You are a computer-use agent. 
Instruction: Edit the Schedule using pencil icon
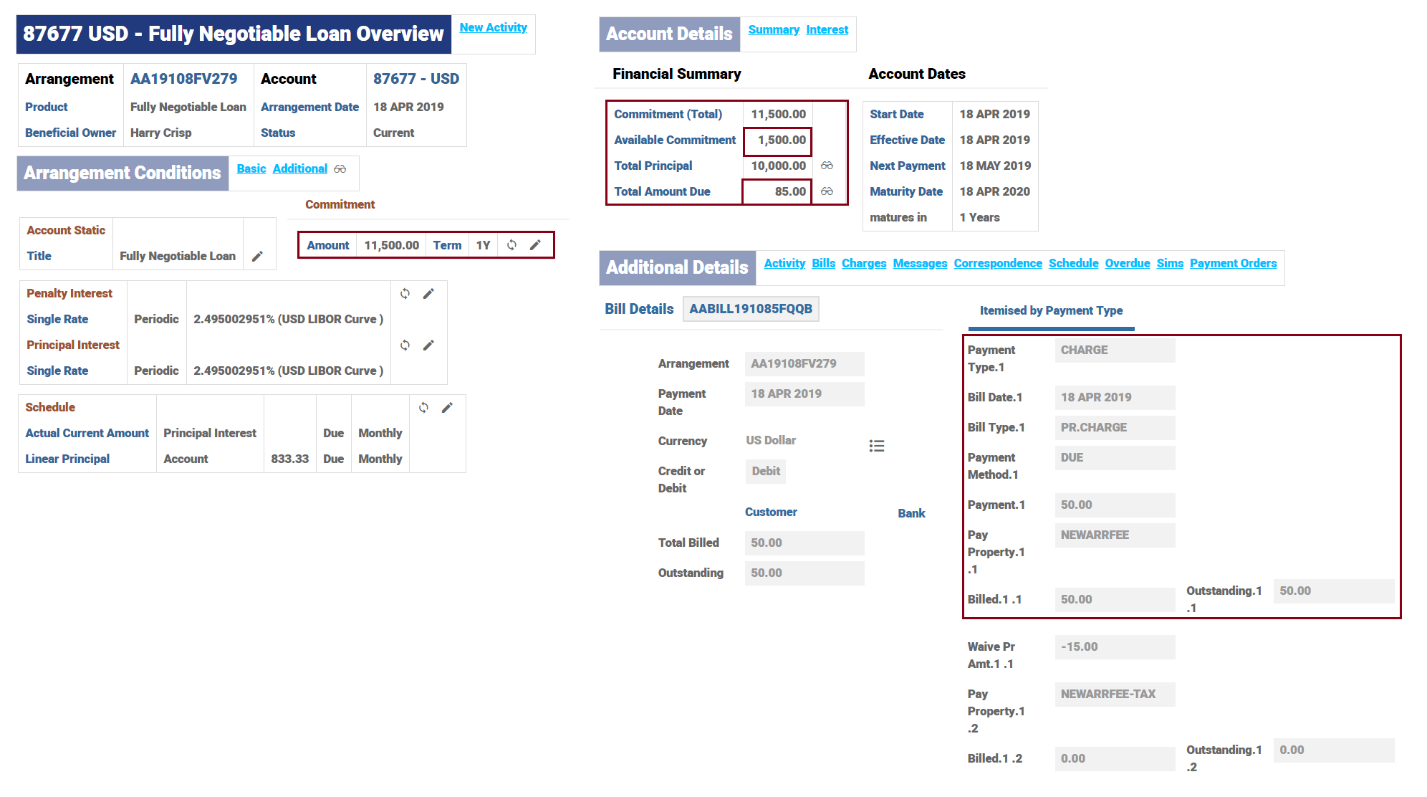tap(447, 408)
